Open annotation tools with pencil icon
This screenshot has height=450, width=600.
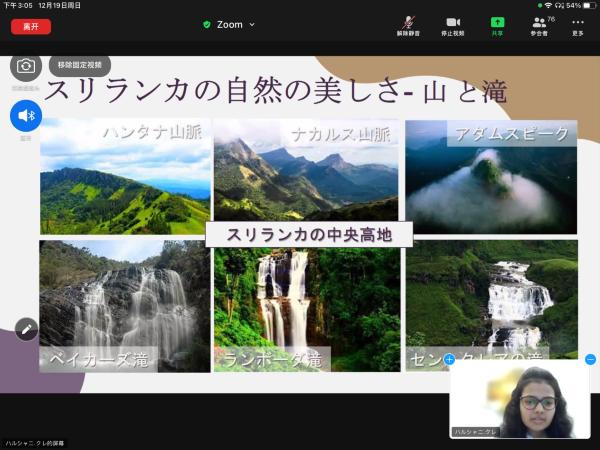click(x=26, y=329)
